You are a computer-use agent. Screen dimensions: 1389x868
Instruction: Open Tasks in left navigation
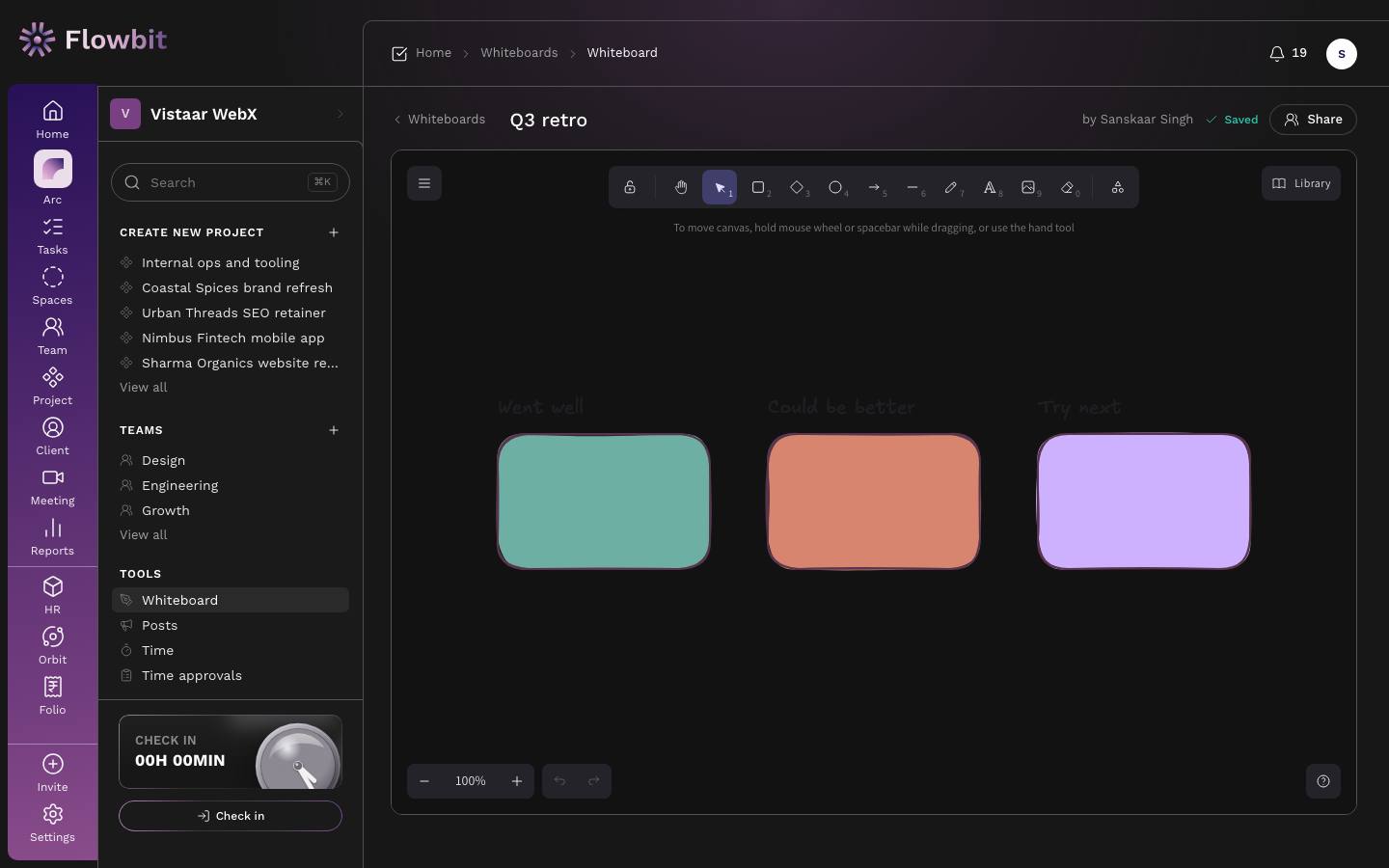[x=53, y=237]
